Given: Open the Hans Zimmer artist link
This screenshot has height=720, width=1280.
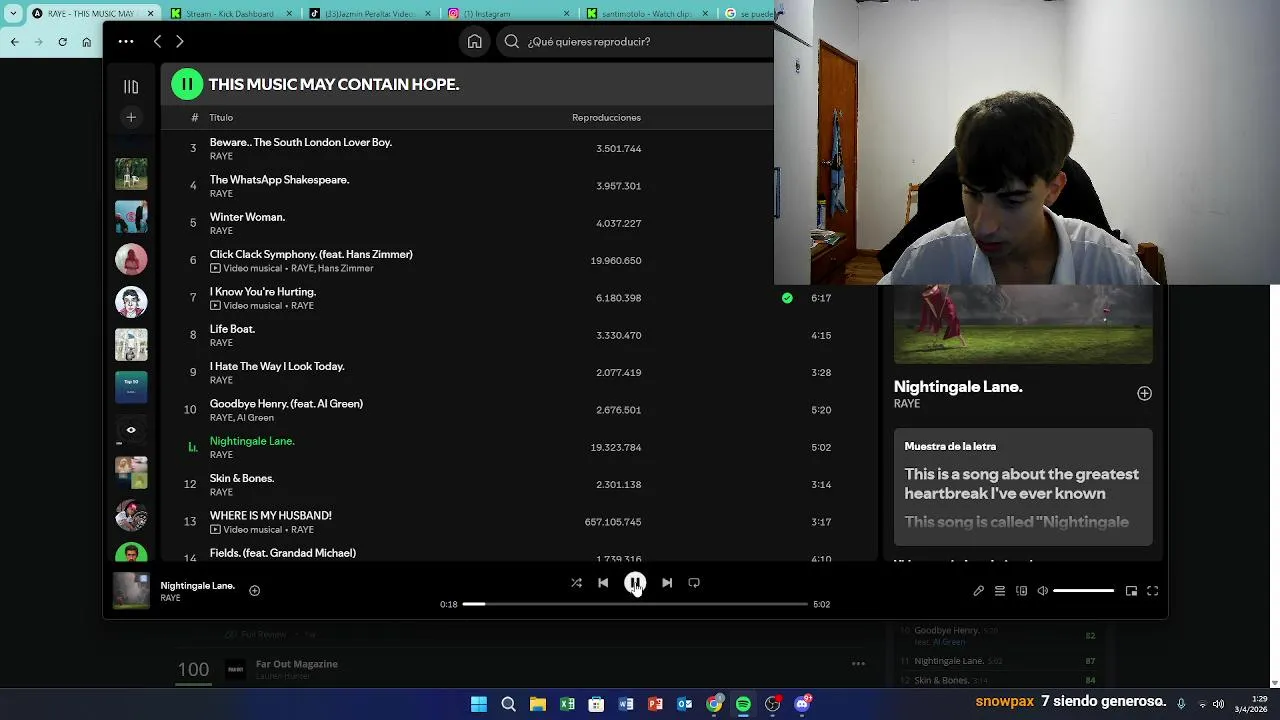Looking at the screenshot, I should (345, 268).
